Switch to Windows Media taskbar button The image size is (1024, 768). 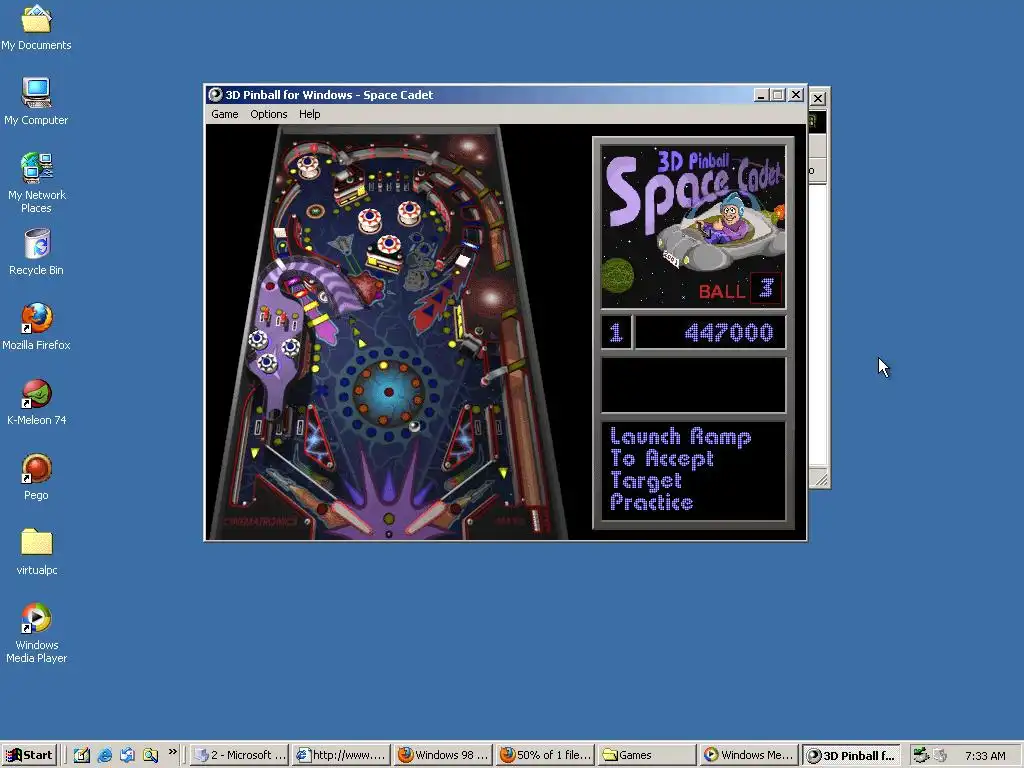coord(748,755)
